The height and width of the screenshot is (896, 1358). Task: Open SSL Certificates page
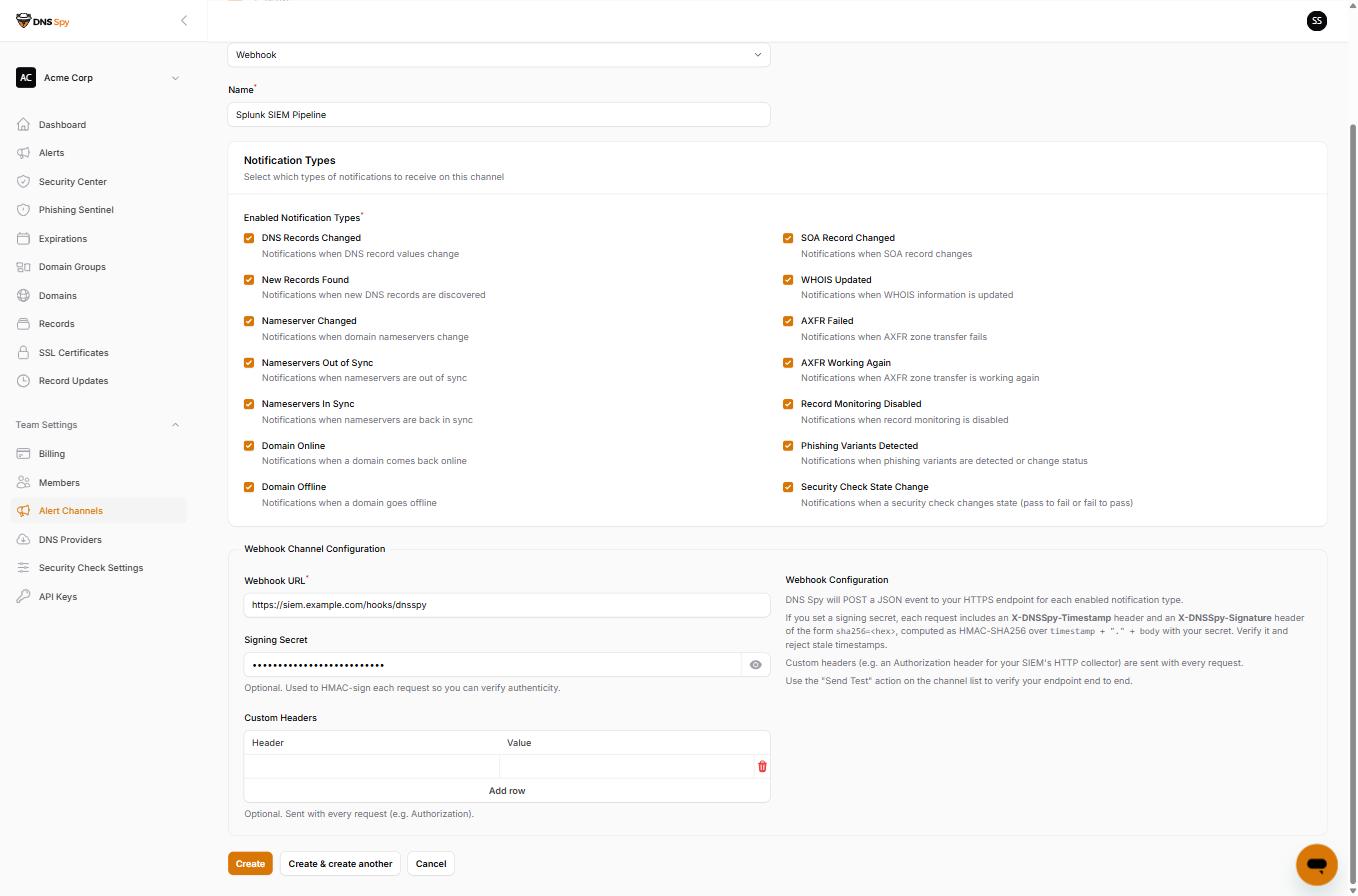[98, 353]
